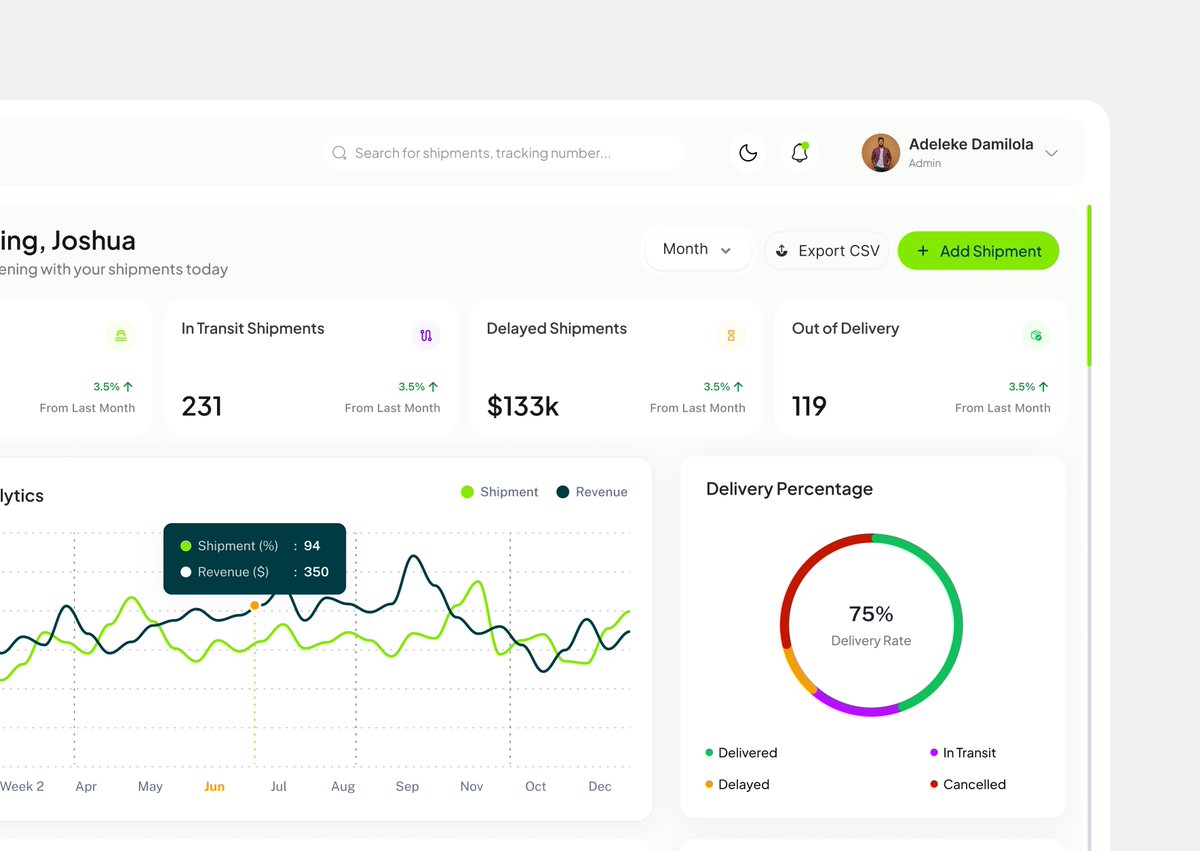1200x851 pixels.
Task: Open the Month period dropdown
Action: coord(698,249)
